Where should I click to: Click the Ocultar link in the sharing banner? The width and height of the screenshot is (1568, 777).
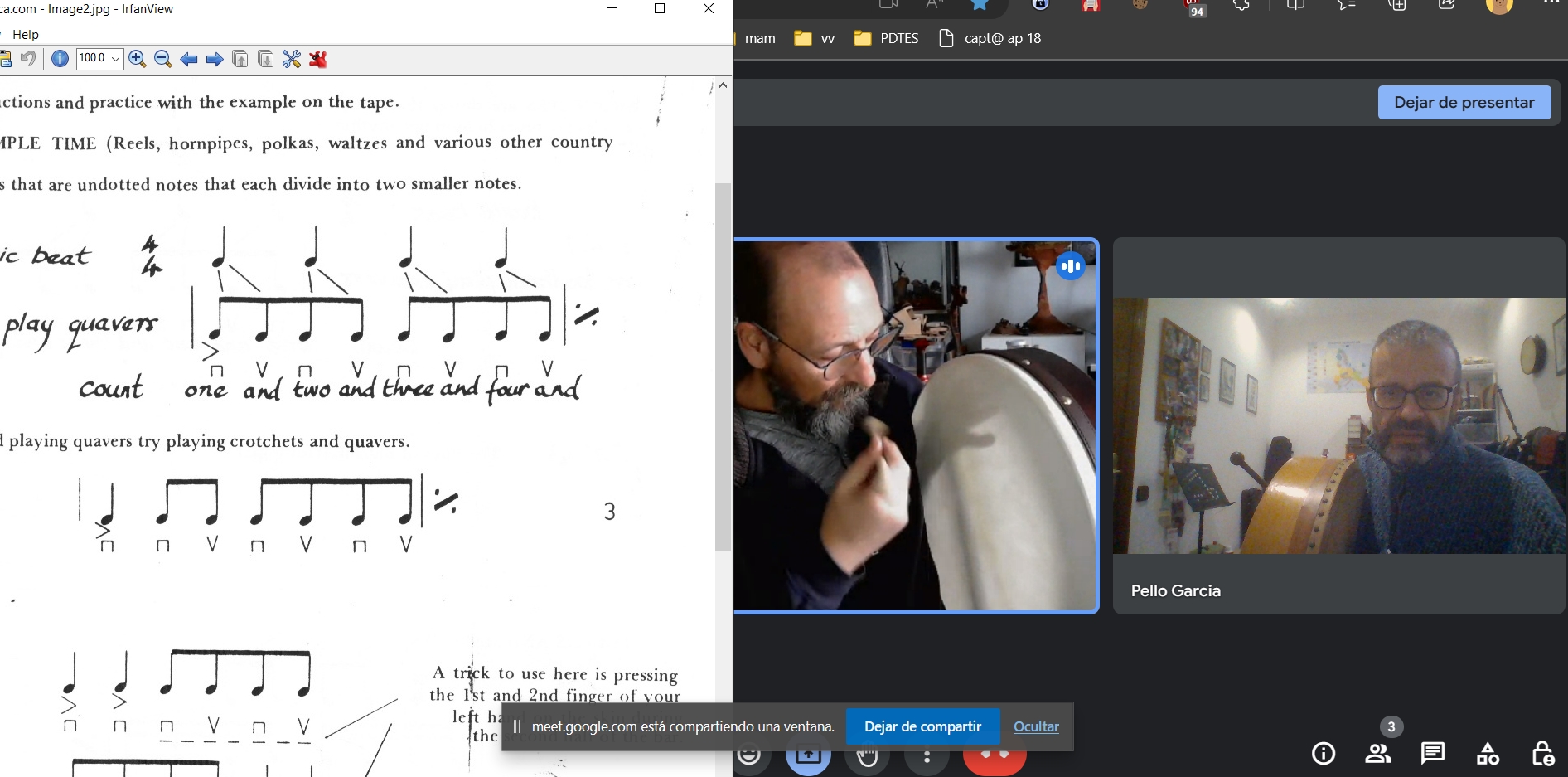point(1036,726)
